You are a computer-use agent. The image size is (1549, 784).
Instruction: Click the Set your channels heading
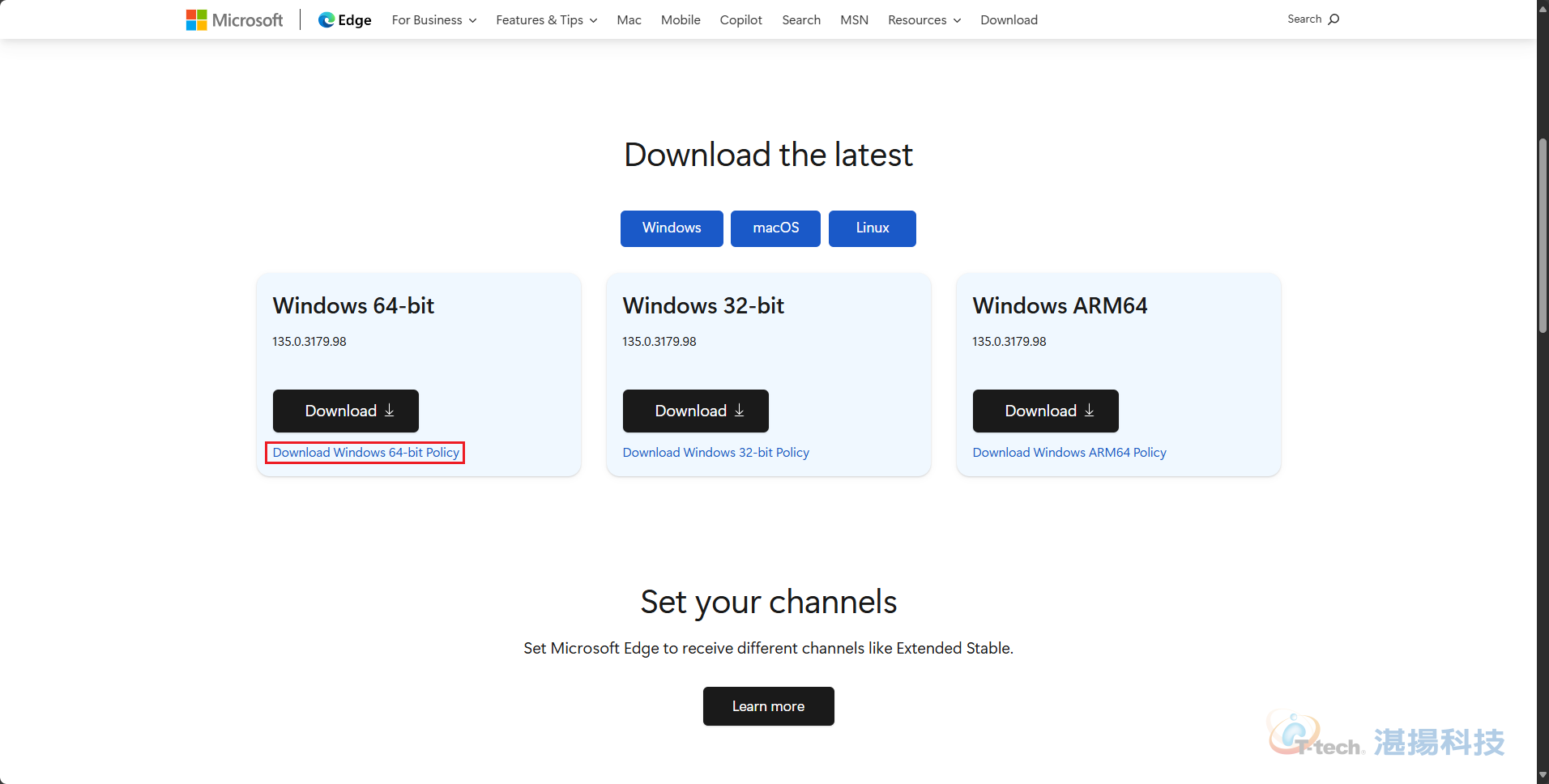point(769,602)
